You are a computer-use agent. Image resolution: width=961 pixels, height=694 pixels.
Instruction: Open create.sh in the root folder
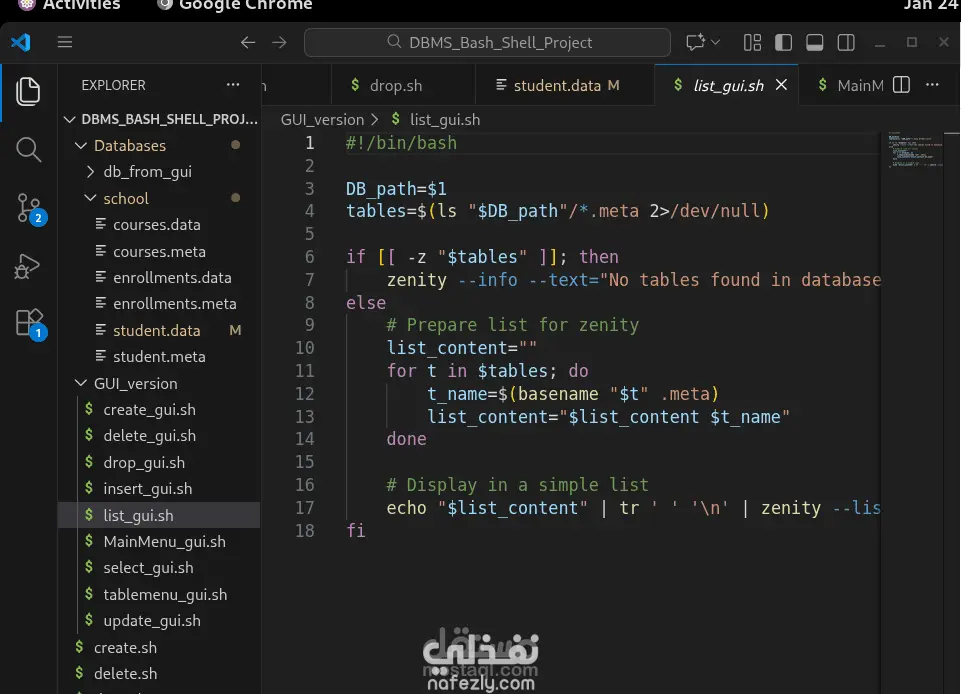(x=161, y=647)
